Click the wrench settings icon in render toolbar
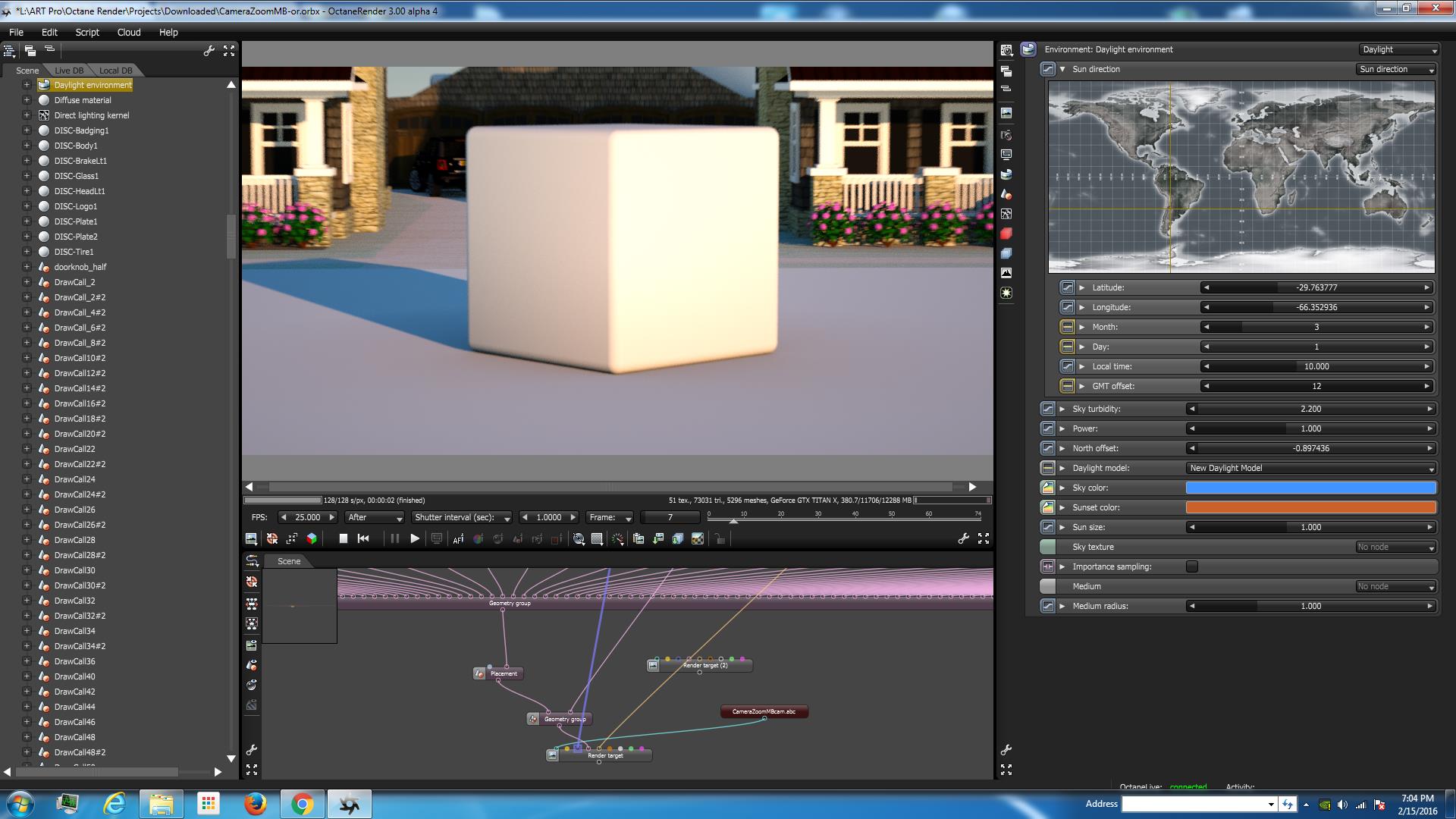Image resolution: width=1456 pixels, height=819 pixels. point(963,538)
